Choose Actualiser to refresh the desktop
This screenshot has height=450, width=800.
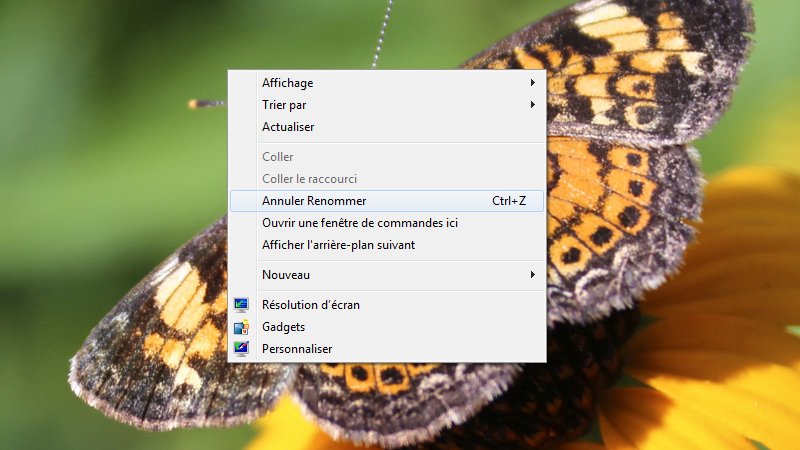387,127
